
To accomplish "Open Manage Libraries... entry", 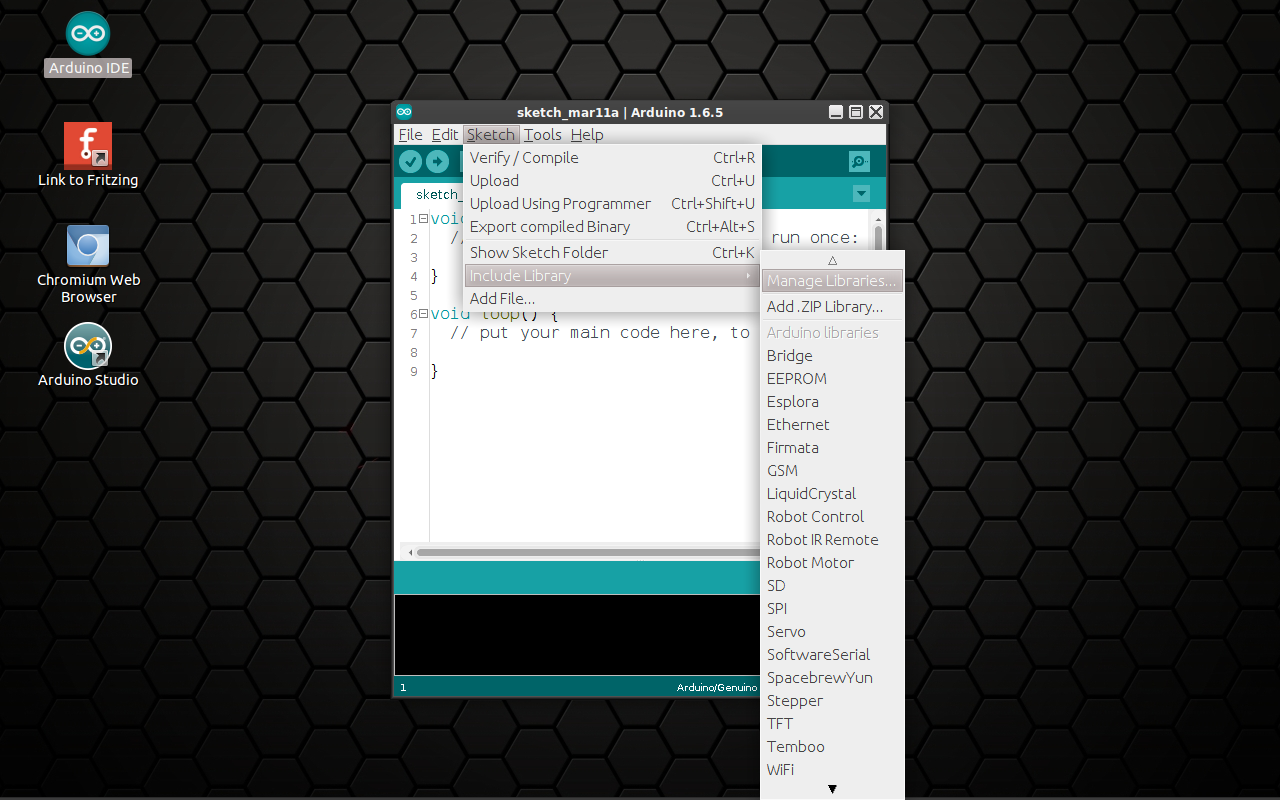I will [832, 281].
